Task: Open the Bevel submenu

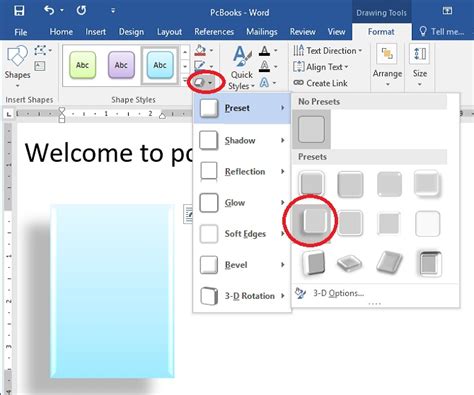Action: click(x=242, y=265)
